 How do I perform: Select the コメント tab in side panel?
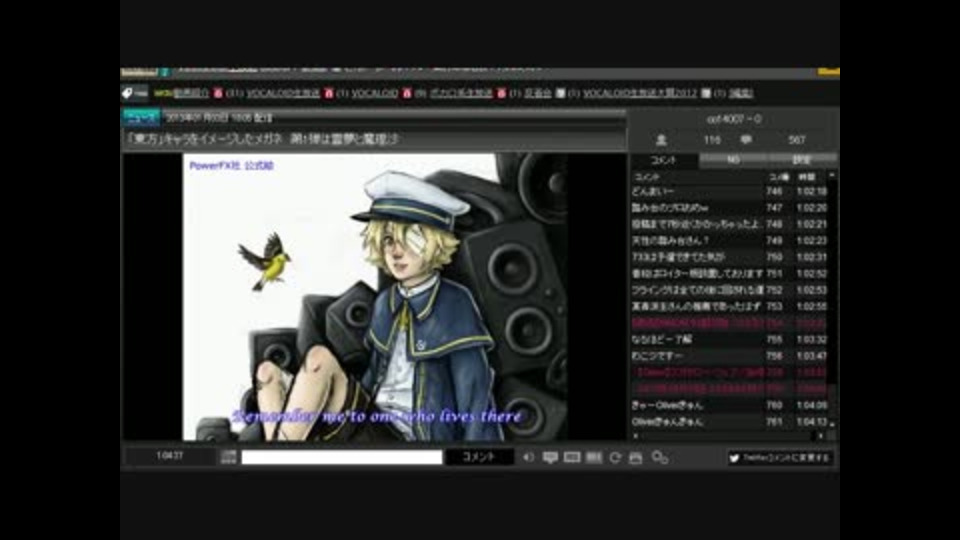664,160
